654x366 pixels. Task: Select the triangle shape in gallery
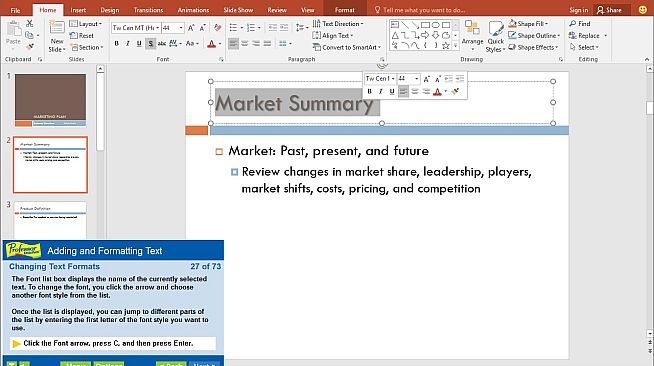click(395, 35)
